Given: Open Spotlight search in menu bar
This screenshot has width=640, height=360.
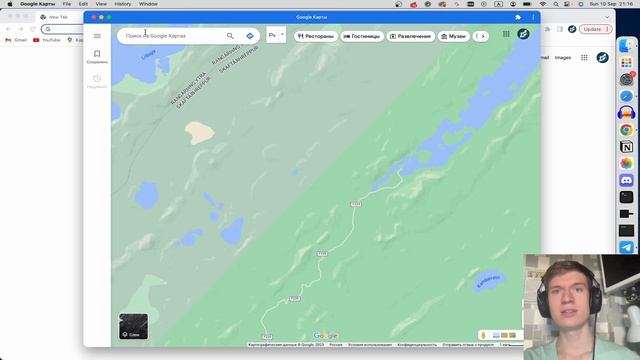Looking at the screenshot, I should [x=556, y=4].
